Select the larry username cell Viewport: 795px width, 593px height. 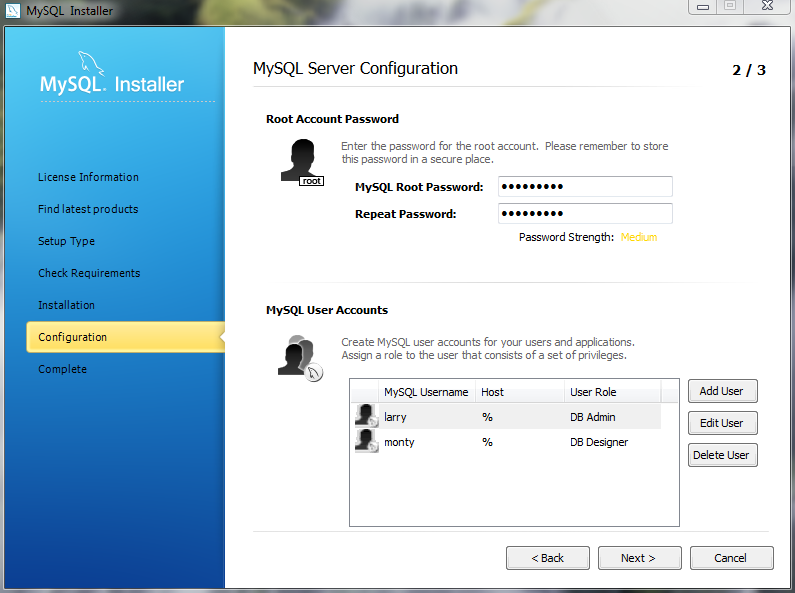[395, 417]
